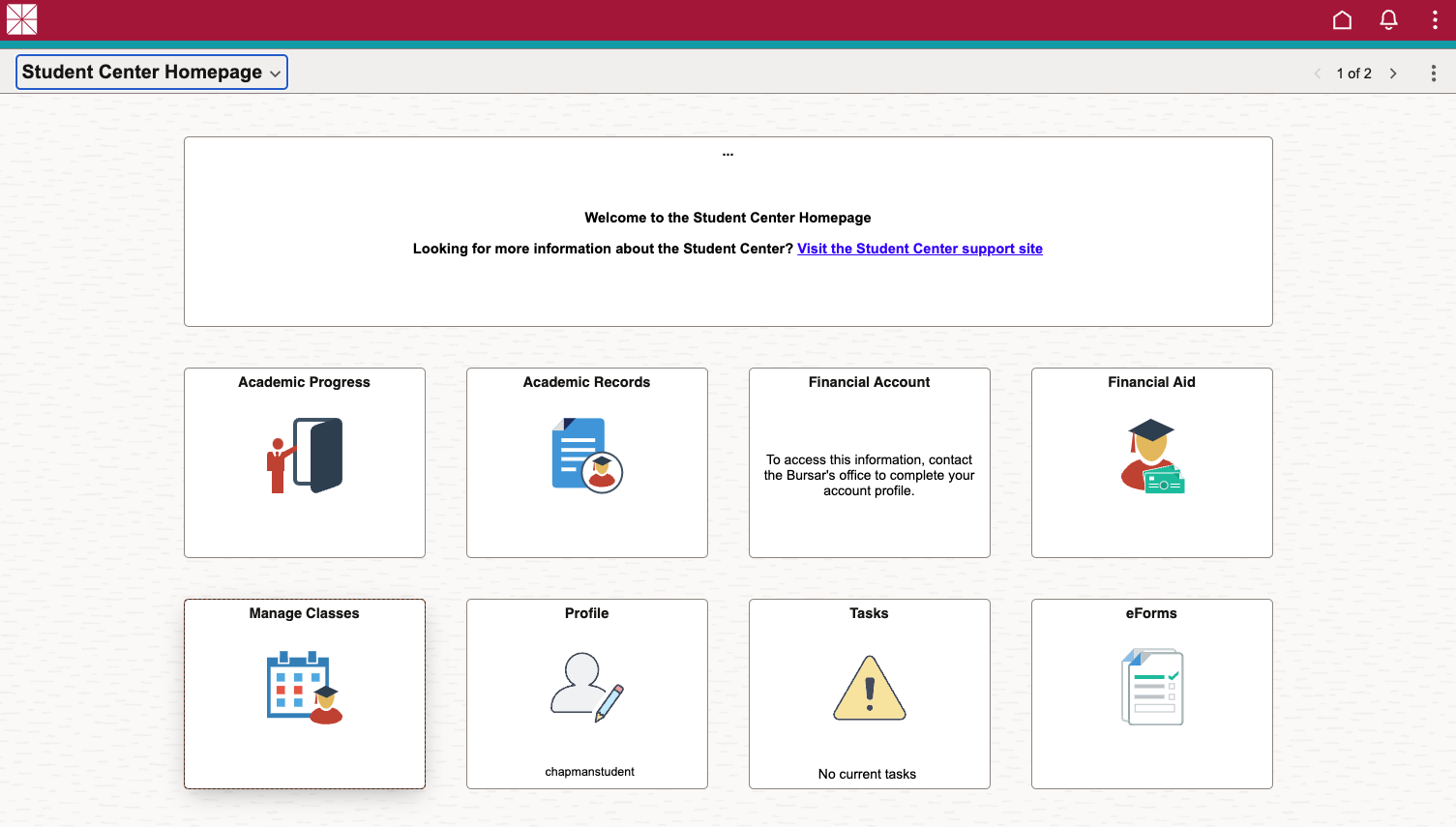1456x827 pixels.
Task: Click the 'Academic Records' tile title
Action: (586, 382)
